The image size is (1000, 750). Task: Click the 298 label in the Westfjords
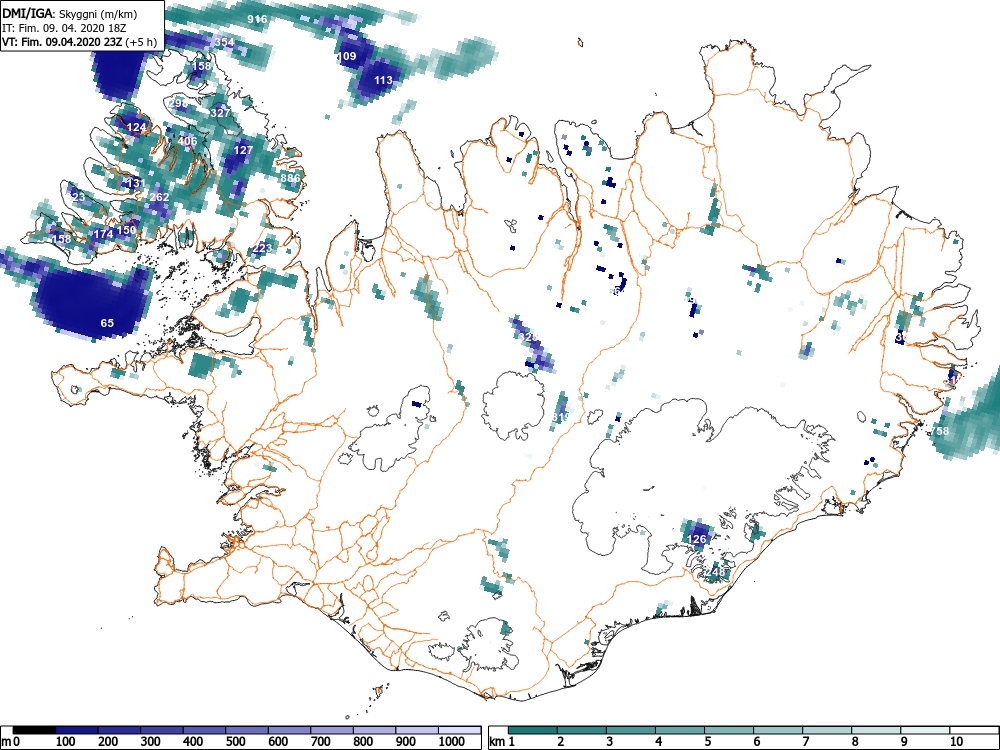click(x=179, y=103)
